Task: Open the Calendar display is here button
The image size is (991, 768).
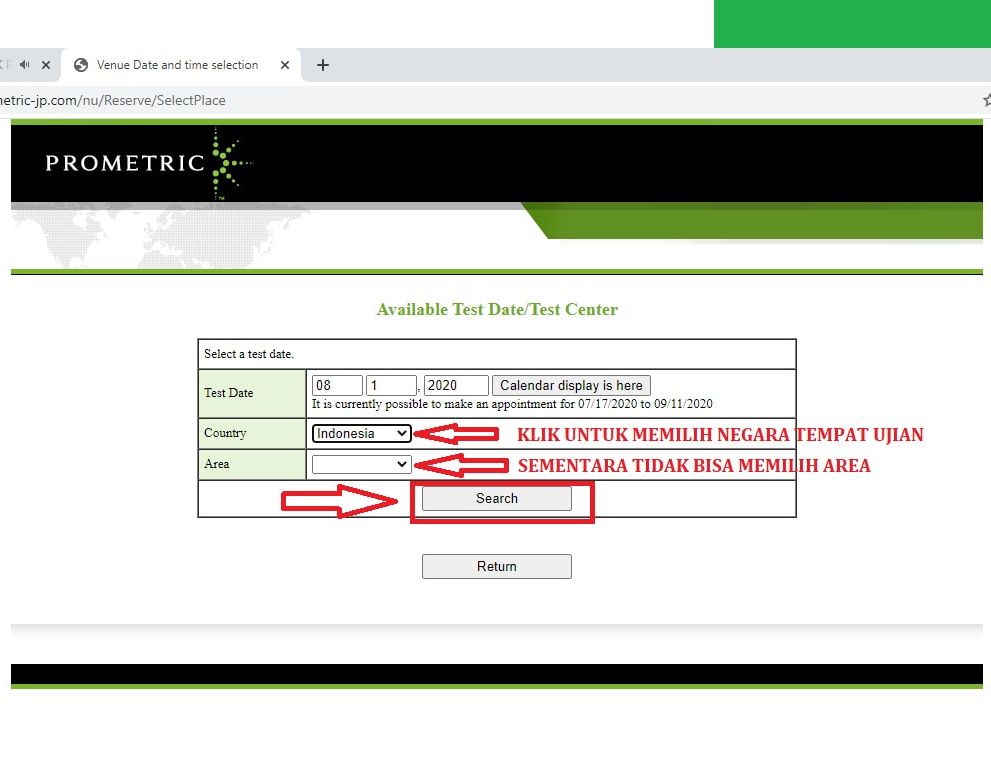Action: click(x=571, y=386)
